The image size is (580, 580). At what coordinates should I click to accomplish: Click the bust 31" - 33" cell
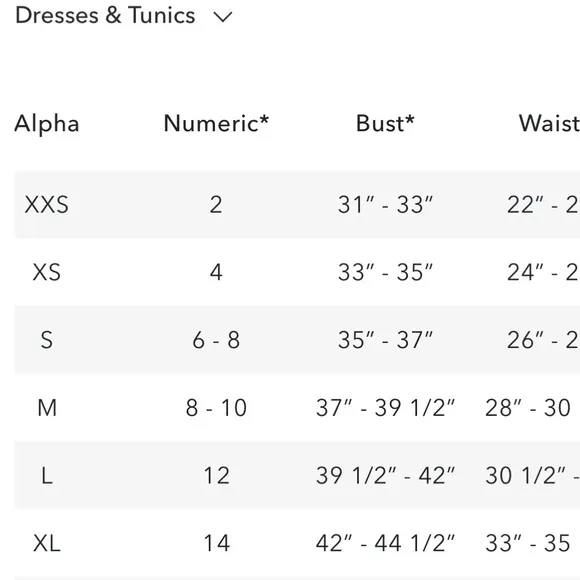(x=385, y=205)
